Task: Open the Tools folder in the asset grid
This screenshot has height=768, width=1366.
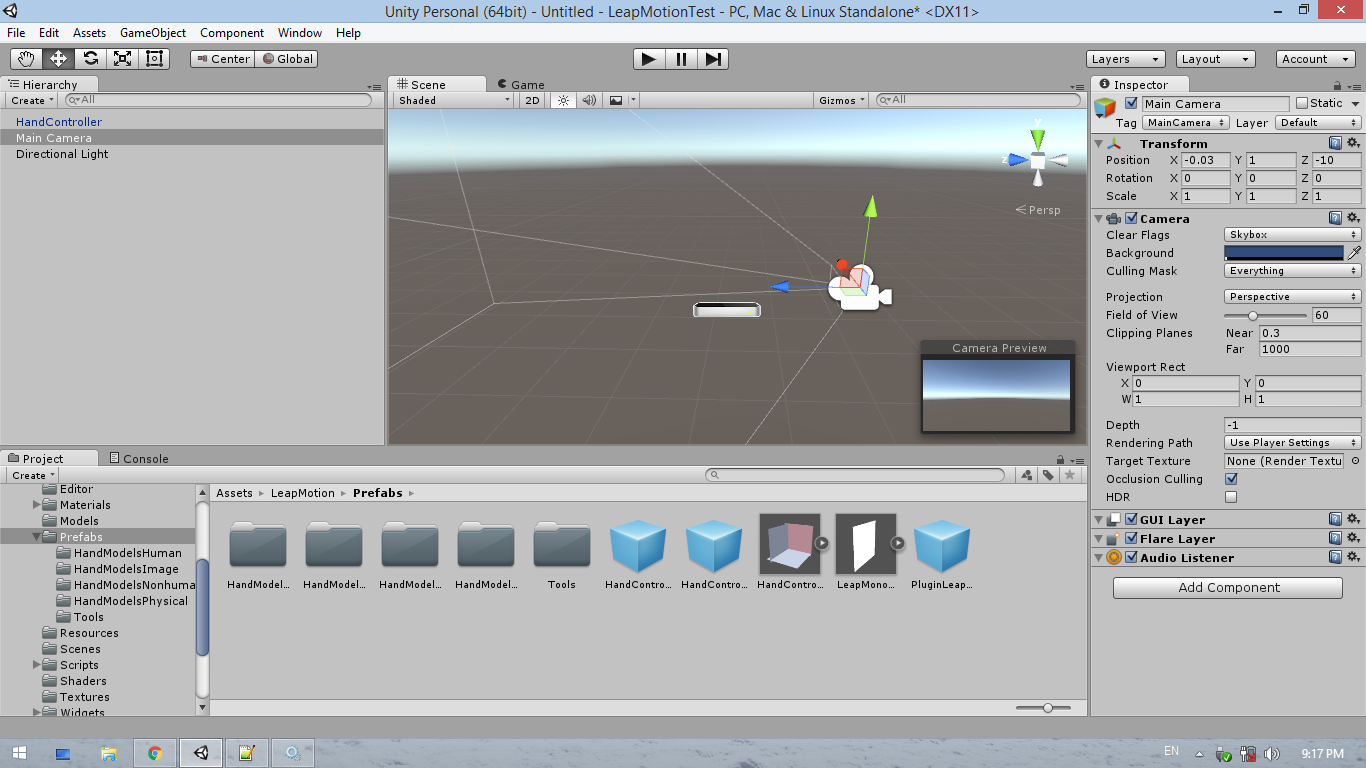Action: click(562, 553)
